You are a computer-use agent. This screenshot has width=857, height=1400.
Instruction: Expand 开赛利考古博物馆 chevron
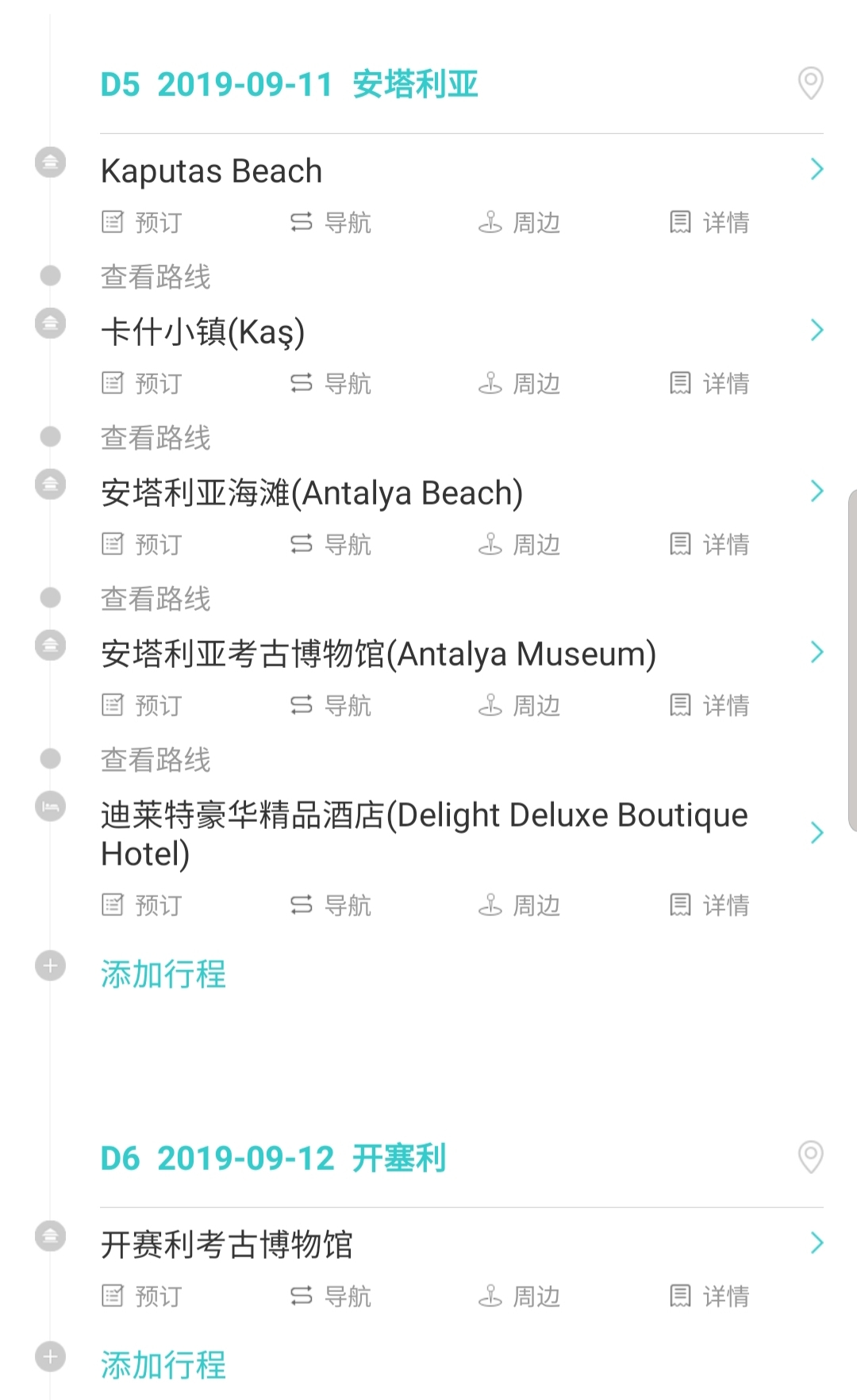pos(817,1243)
